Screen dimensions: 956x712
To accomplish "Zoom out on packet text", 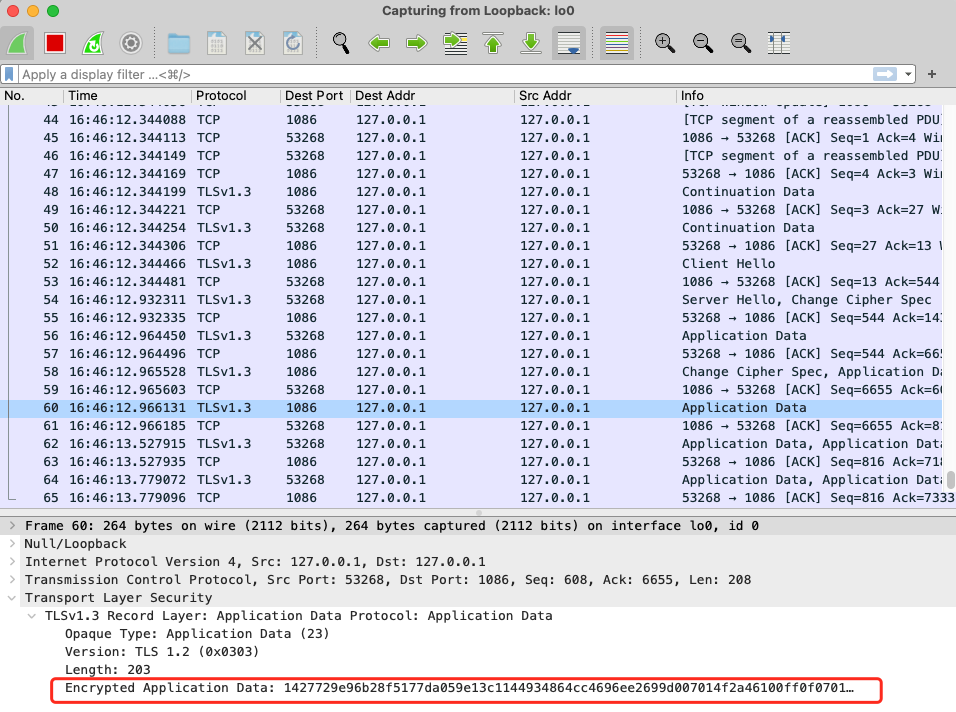I will point(702,43).
